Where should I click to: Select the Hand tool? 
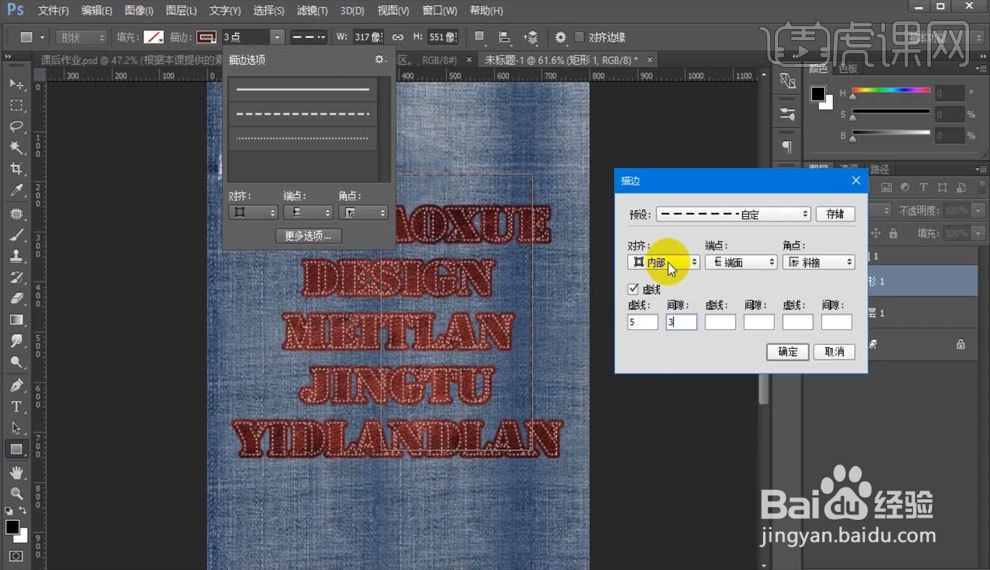pyautogui.click(x=16, y=472)
